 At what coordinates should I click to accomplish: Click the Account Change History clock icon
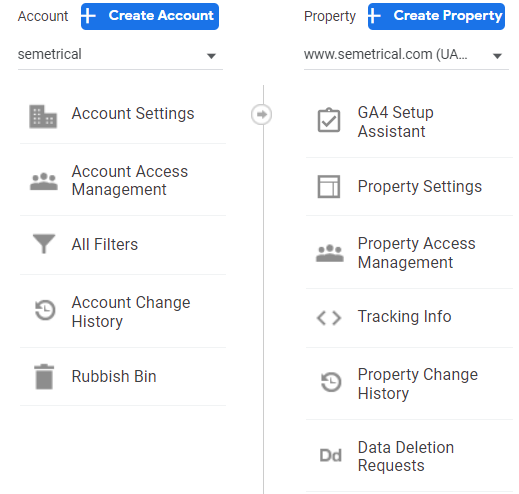pos(45,310)
